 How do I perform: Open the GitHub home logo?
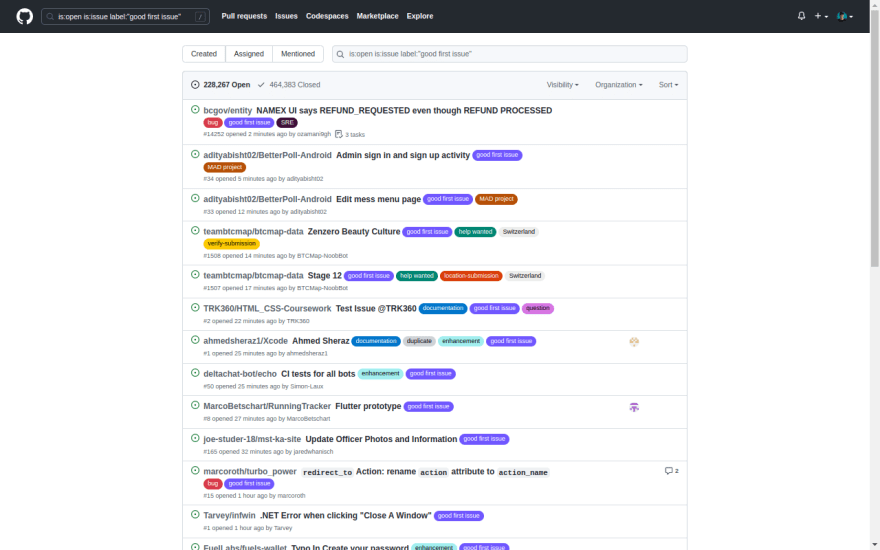point(25,16)
